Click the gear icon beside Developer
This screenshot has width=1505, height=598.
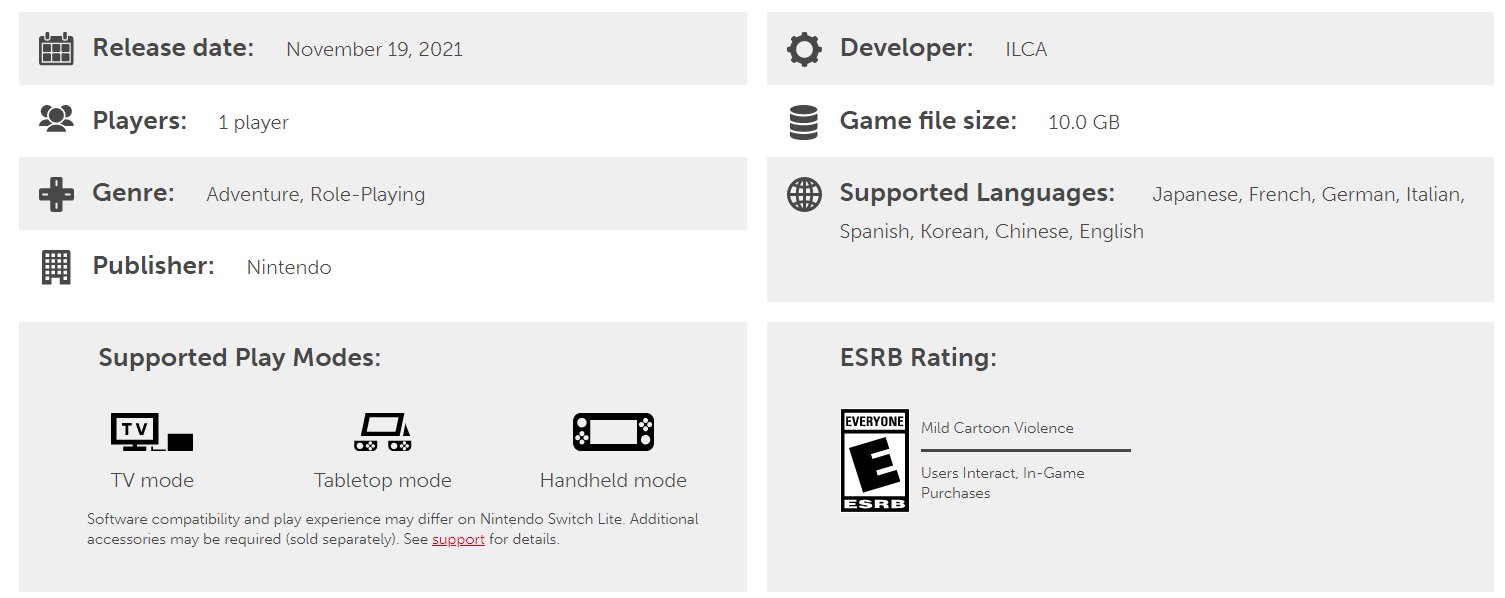pyautogui.click(x=804, y=48)
